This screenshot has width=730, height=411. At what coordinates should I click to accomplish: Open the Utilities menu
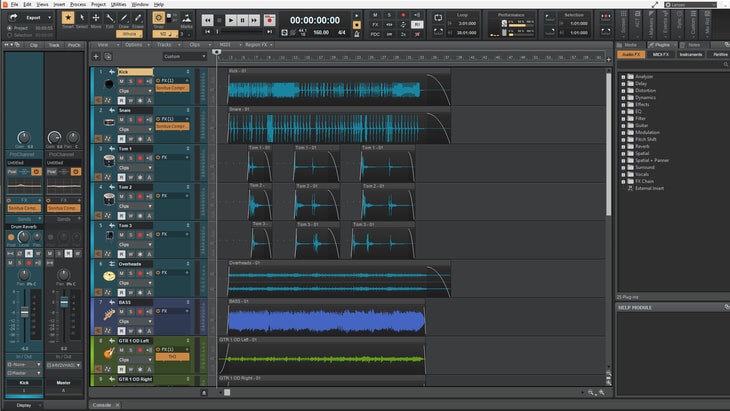118,4
